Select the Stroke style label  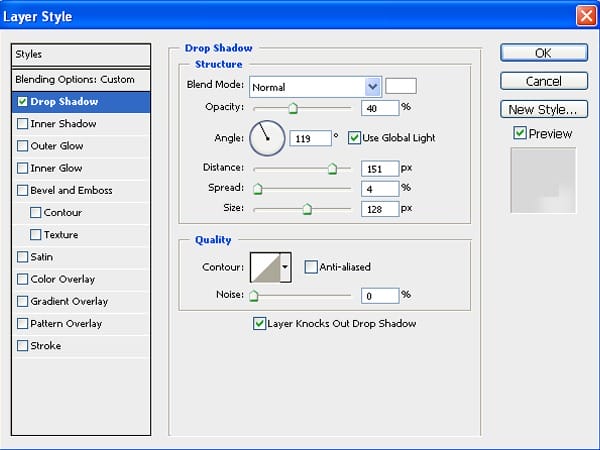click(46, 346)
